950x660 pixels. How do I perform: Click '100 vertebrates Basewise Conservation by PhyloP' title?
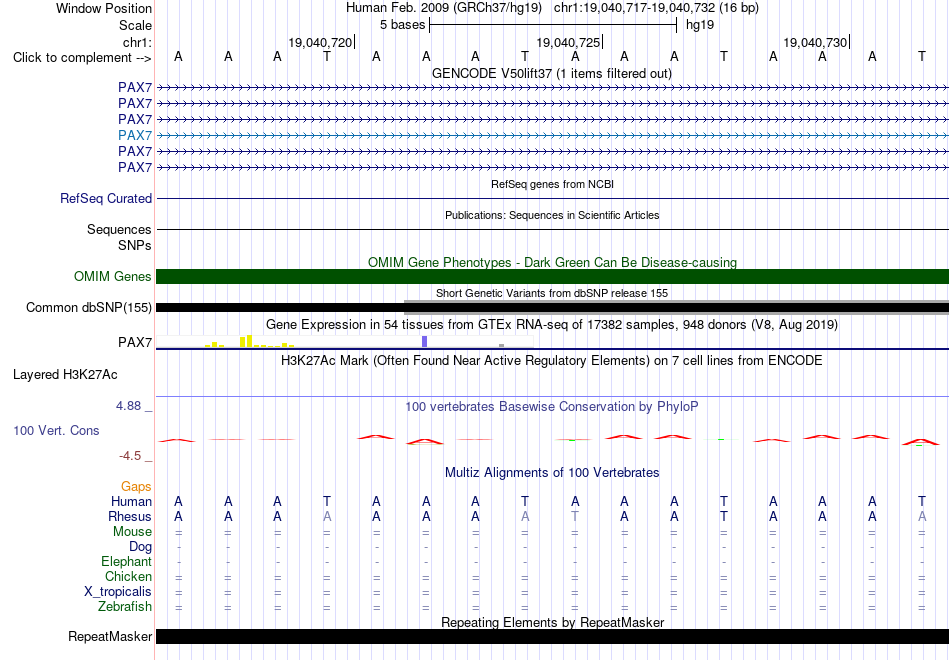[552, 407]
